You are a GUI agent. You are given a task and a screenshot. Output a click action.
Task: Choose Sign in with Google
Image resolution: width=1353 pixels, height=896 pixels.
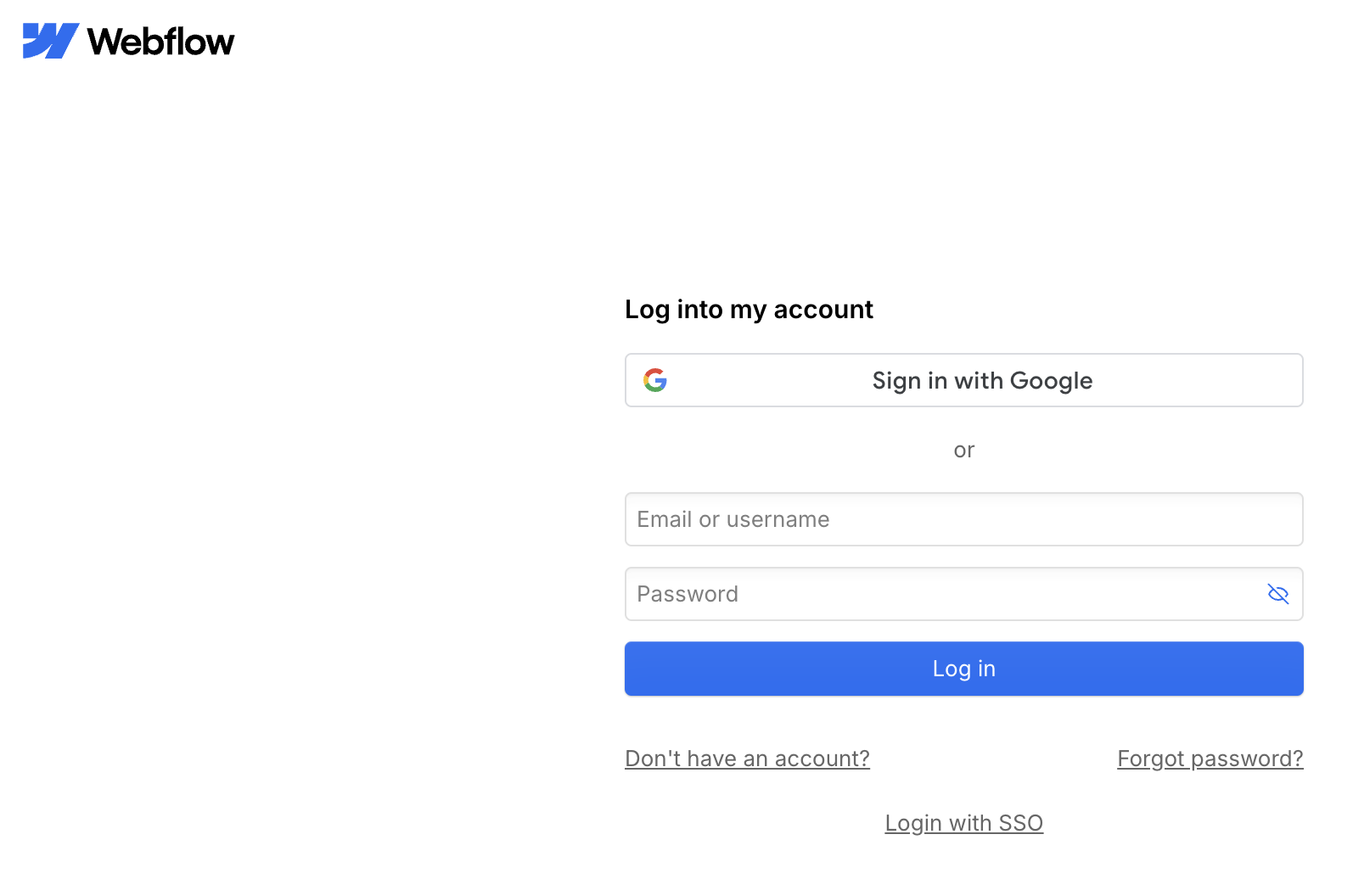point(964,380)
